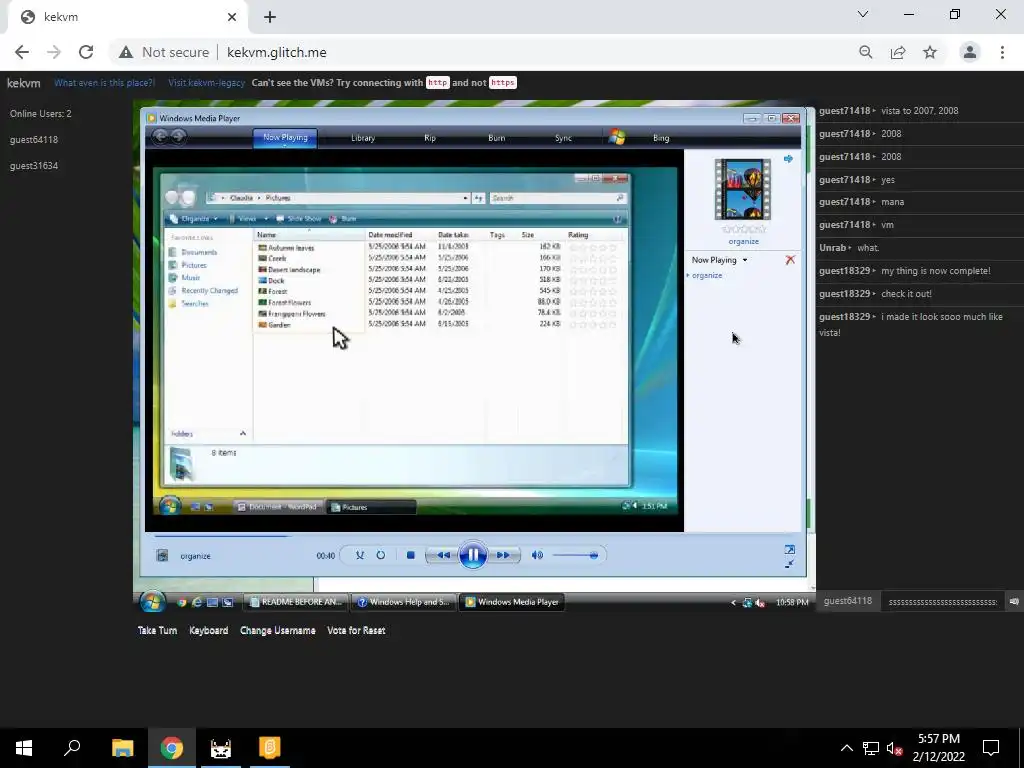Click Keyboard below the VM
This screenshot has width=1024, height=768.
208,631
